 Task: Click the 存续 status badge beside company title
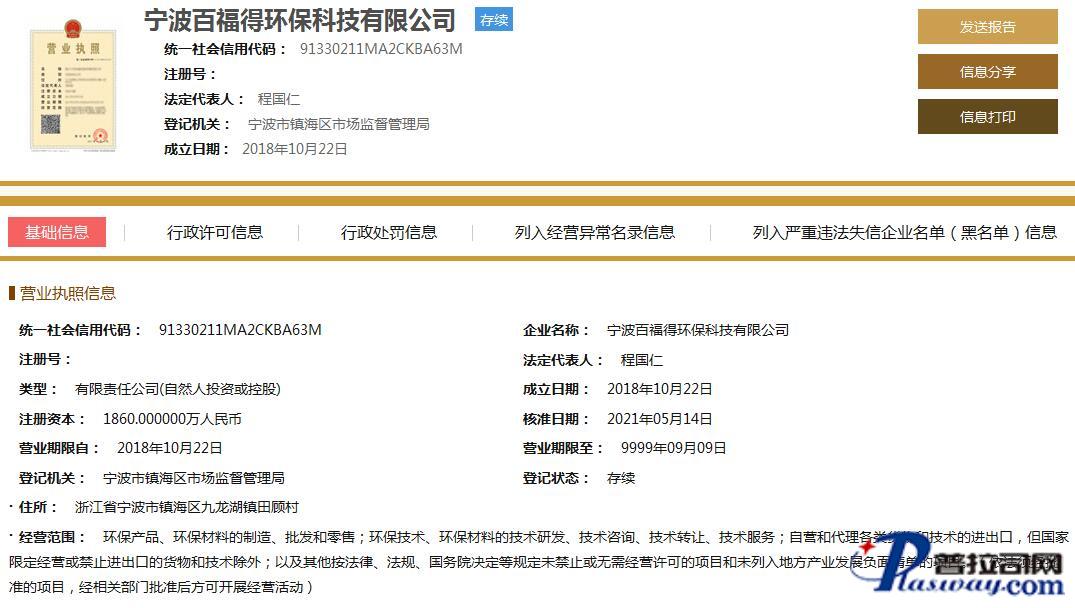tap(494, 20)
